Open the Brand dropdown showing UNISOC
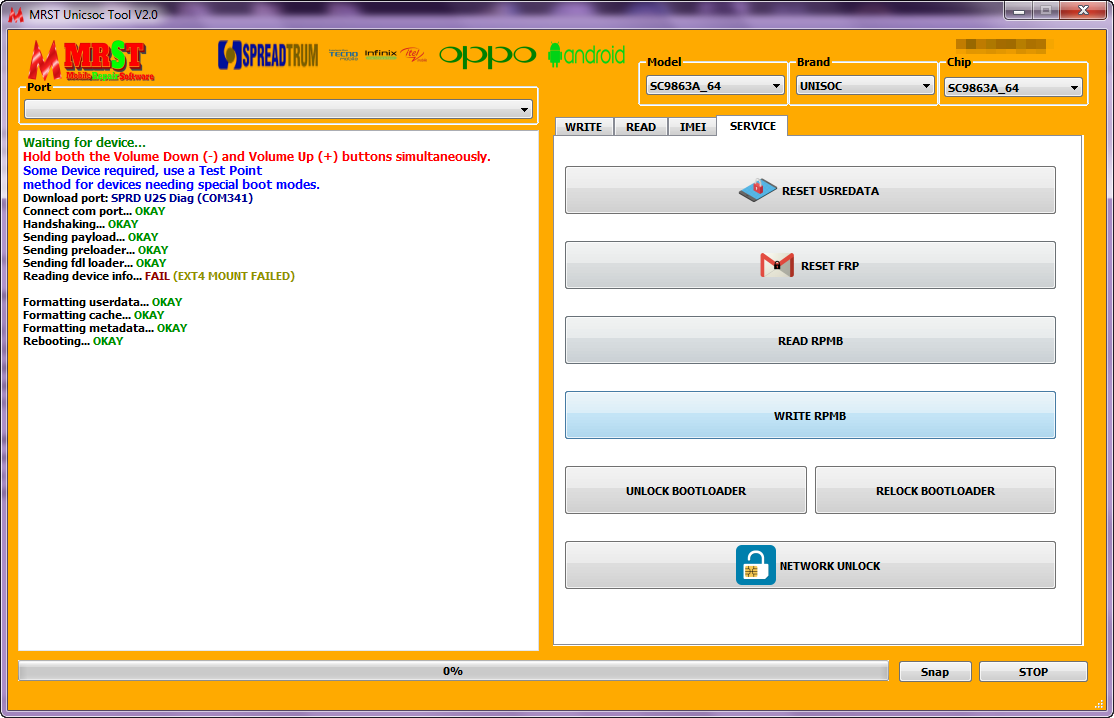1114x718 pixels. click(x=865, y=86)
